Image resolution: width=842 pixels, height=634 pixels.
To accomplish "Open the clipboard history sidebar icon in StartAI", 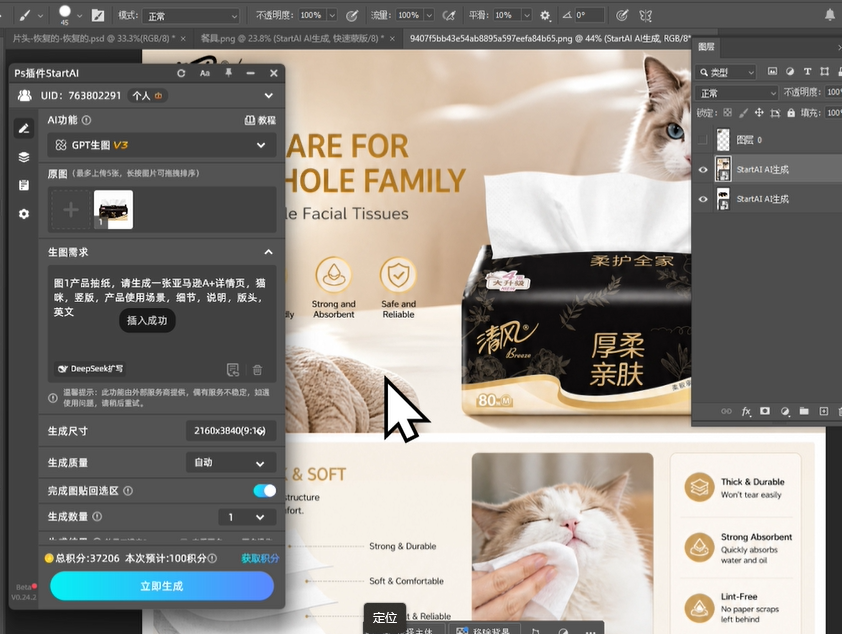I will coord(24,185).
